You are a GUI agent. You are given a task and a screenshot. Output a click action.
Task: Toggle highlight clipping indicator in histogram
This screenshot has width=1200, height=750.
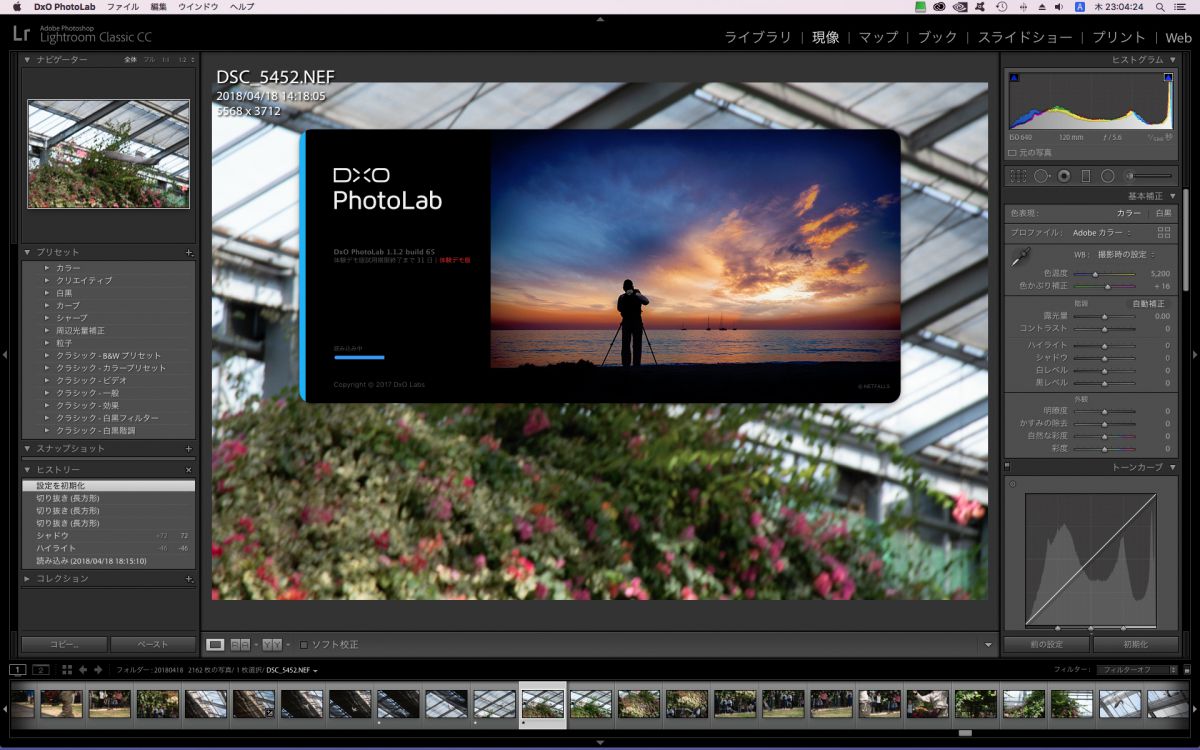coord(1167,77)
